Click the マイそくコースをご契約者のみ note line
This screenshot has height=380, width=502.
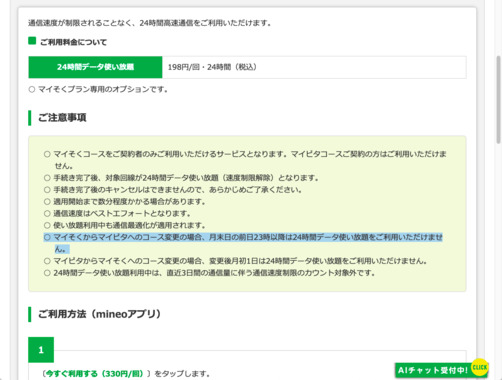click(x=245, y=160)
